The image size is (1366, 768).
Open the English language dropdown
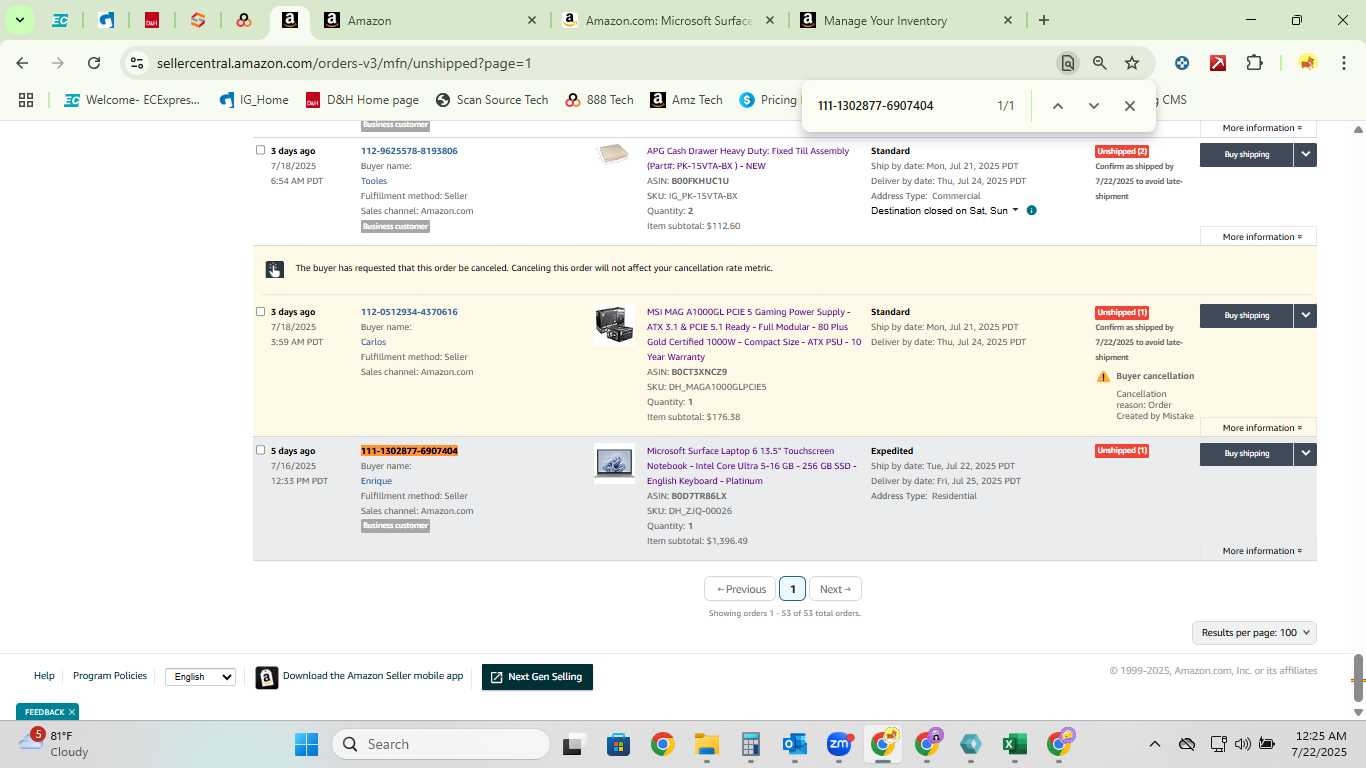pos(200,677)
